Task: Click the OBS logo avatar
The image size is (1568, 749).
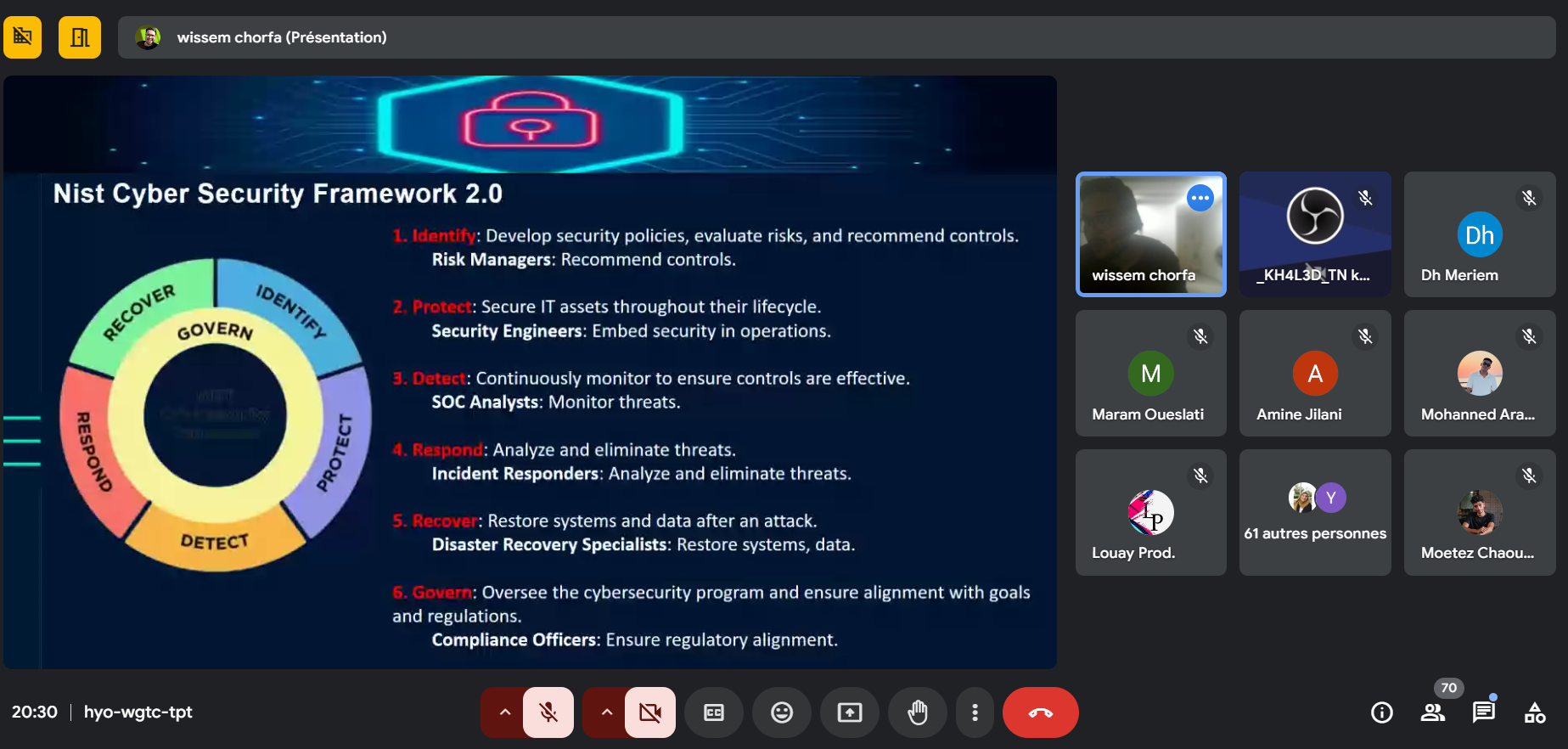Action: [x=1315, y=216]
